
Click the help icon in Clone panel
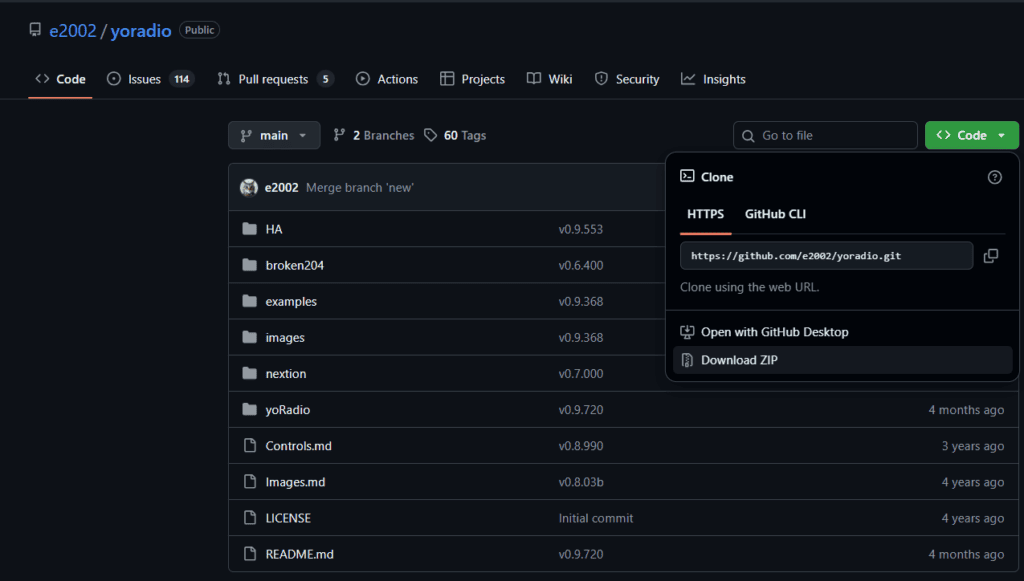(x=994, y=177)
